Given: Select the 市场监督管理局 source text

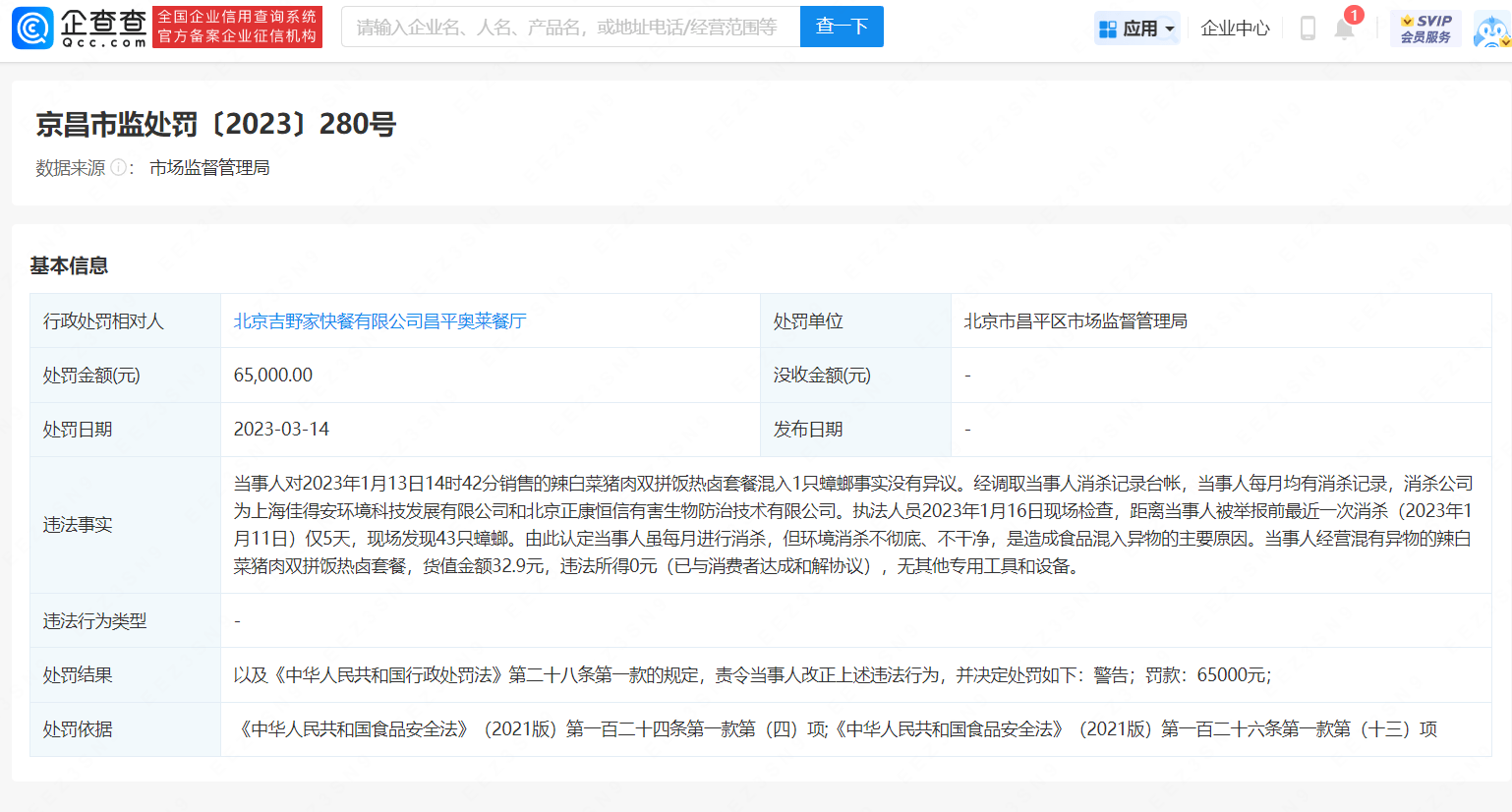Looking at the screenshot, I should (209, 168).
